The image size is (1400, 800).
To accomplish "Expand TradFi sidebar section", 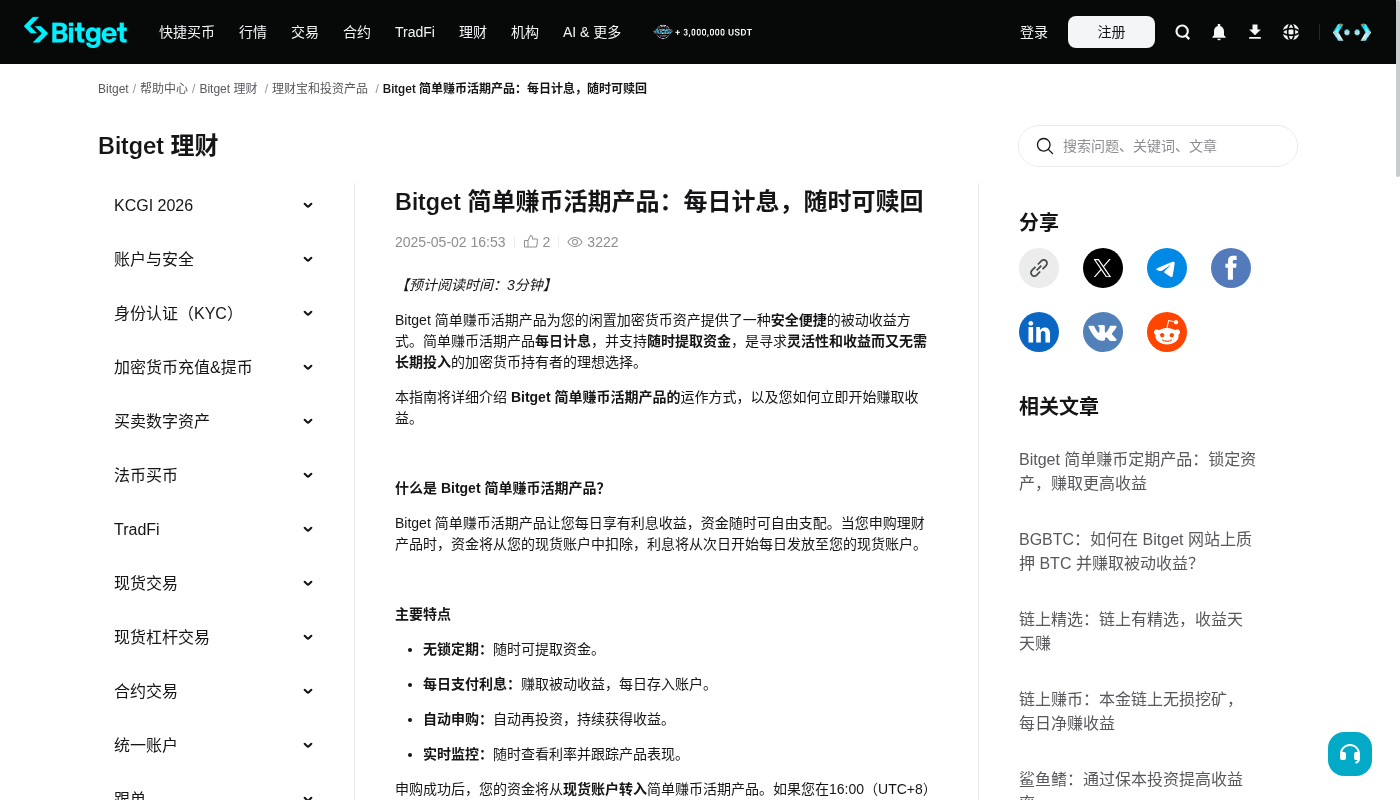I will (x=214, y=529).
